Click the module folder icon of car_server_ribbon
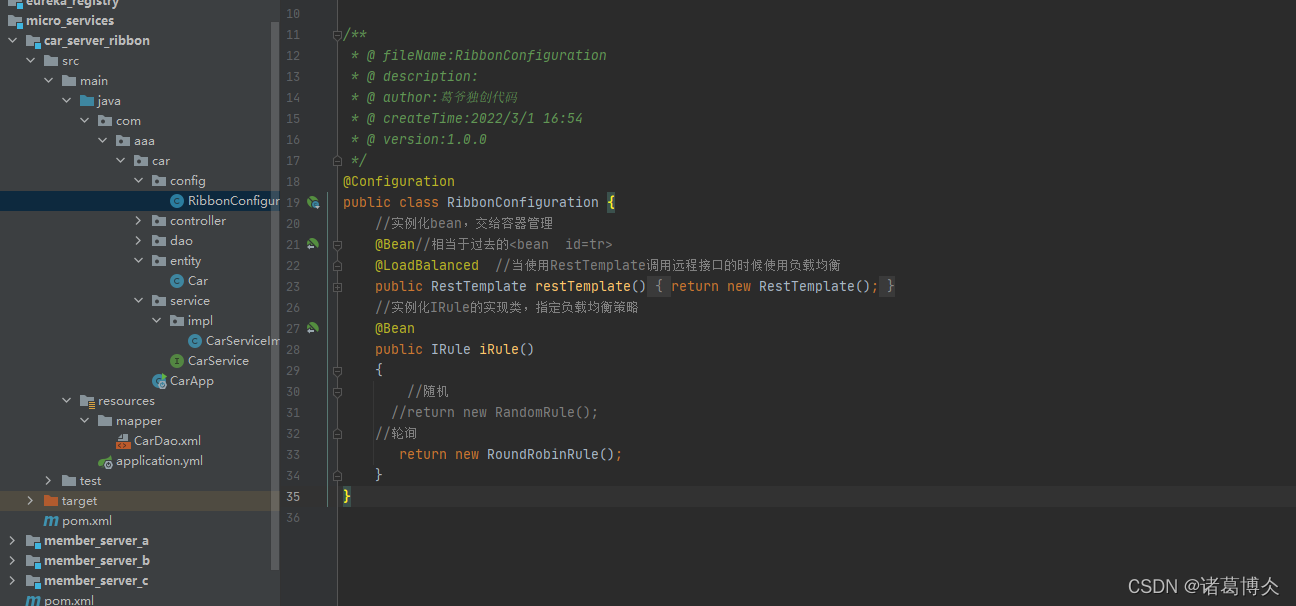The height and width of the screenshot is (606, 1296). [x=33, y=41]
